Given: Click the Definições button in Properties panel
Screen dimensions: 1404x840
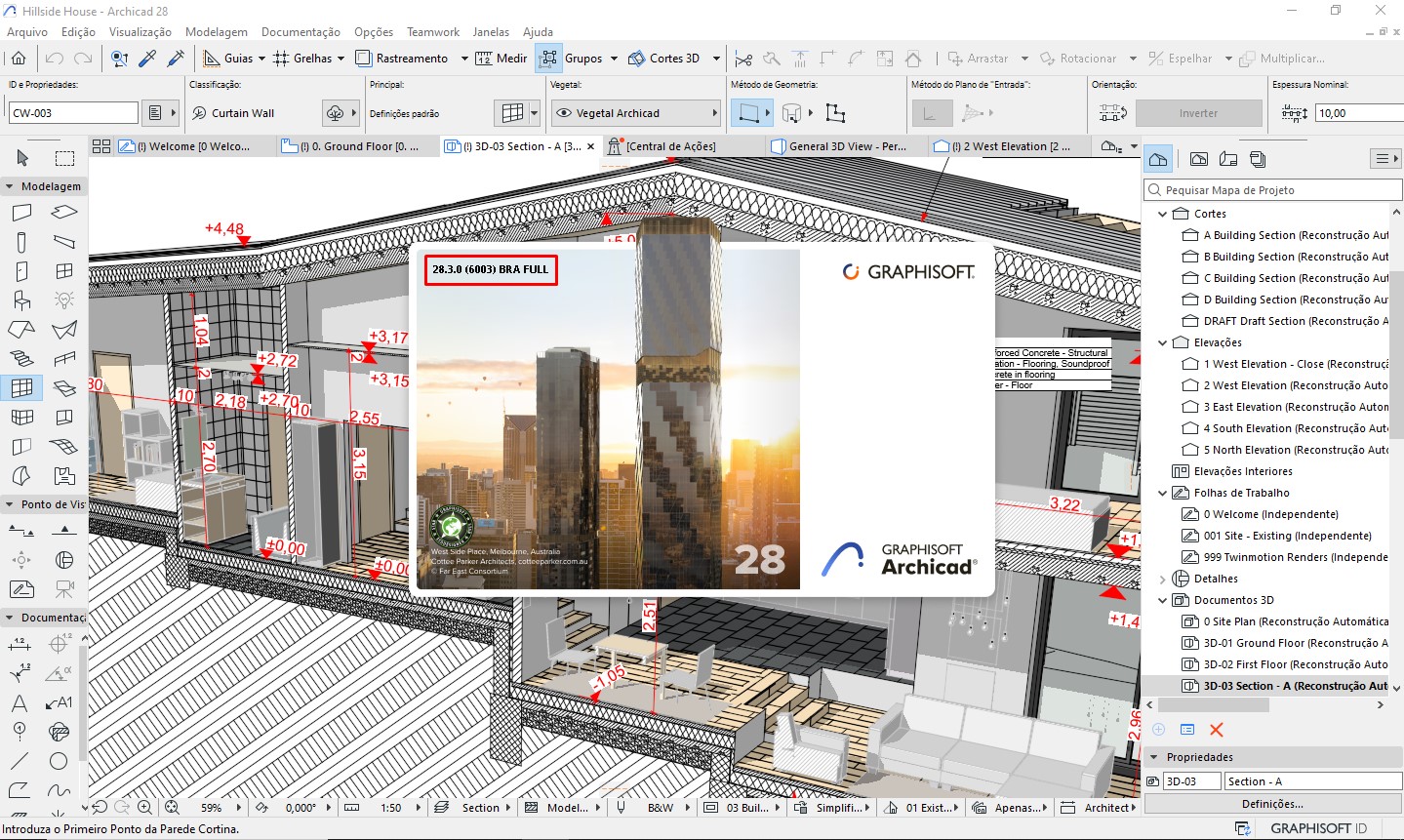Looking at the screenshot, I should coord(1270,803).
